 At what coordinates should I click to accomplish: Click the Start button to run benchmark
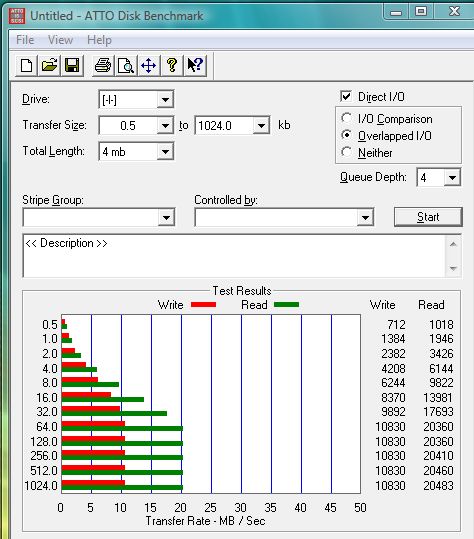tap(428, 217)
